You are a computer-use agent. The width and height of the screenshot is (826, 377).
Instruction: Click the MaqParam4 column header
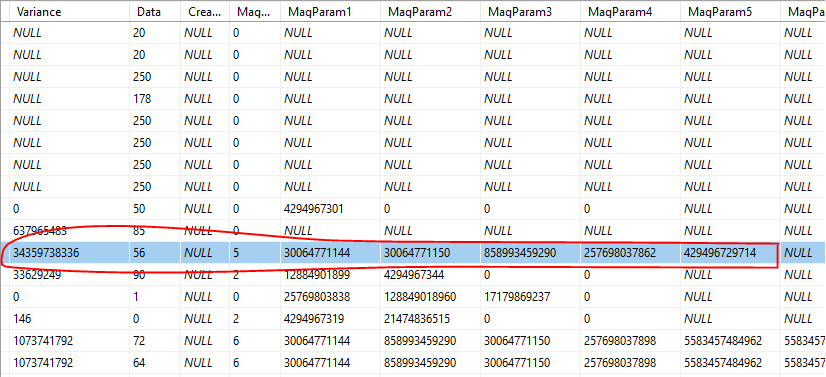coord(631,12)
